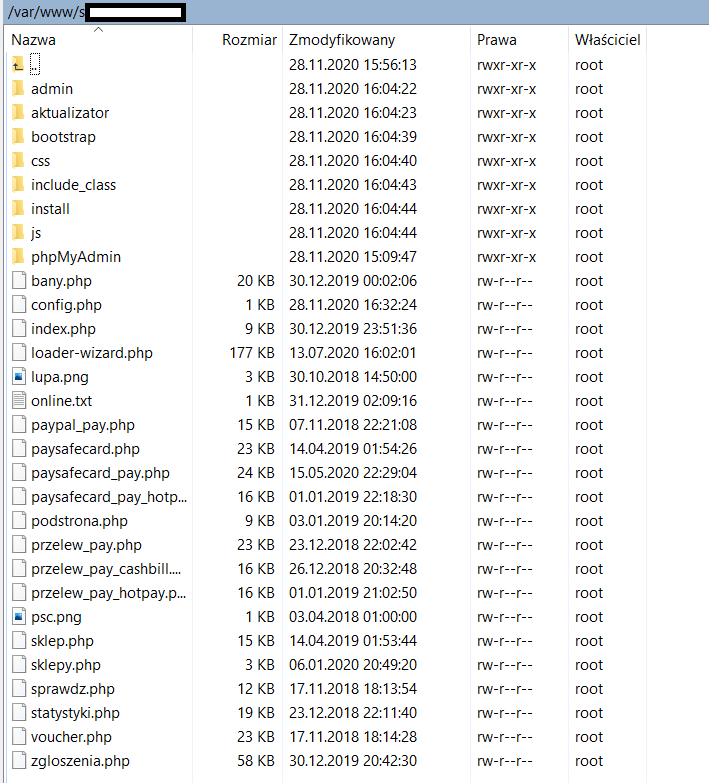This screenshot has height=783, width=709.
Task: Select the lupa.png image file icon
Action: 18,377
